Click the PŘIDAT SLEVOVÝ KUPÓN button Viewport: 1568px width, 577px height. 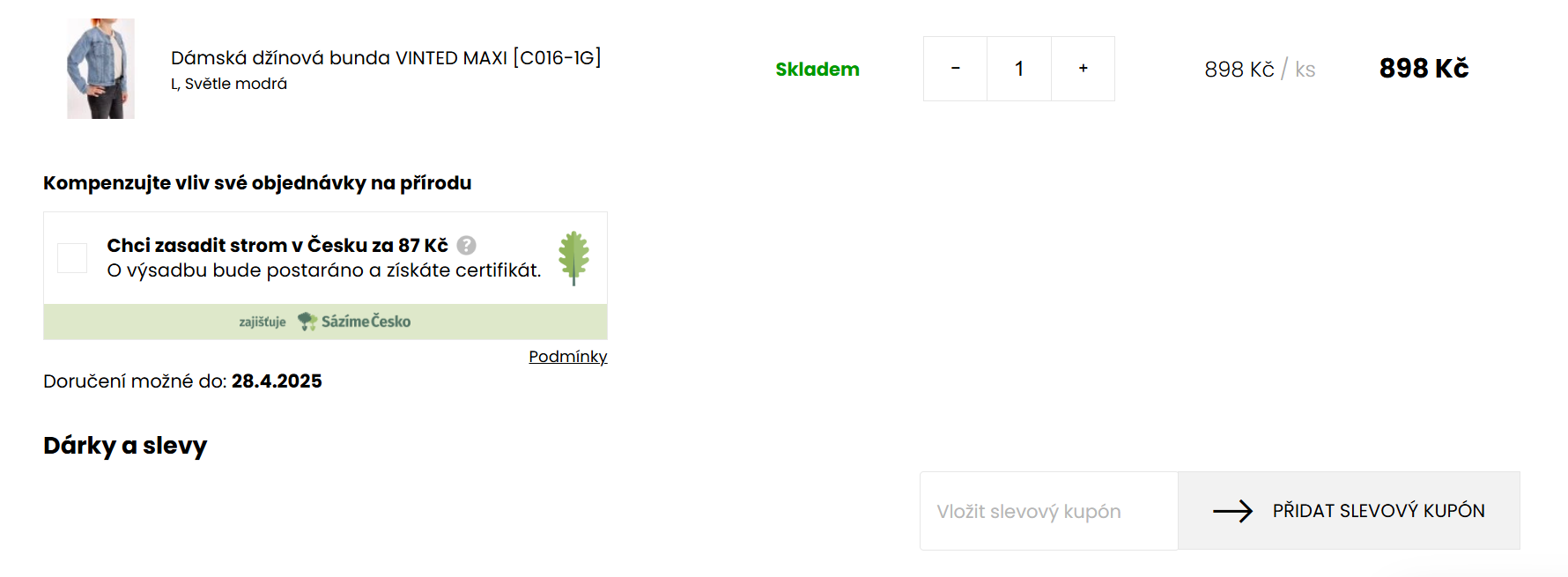click(1349, 511)
